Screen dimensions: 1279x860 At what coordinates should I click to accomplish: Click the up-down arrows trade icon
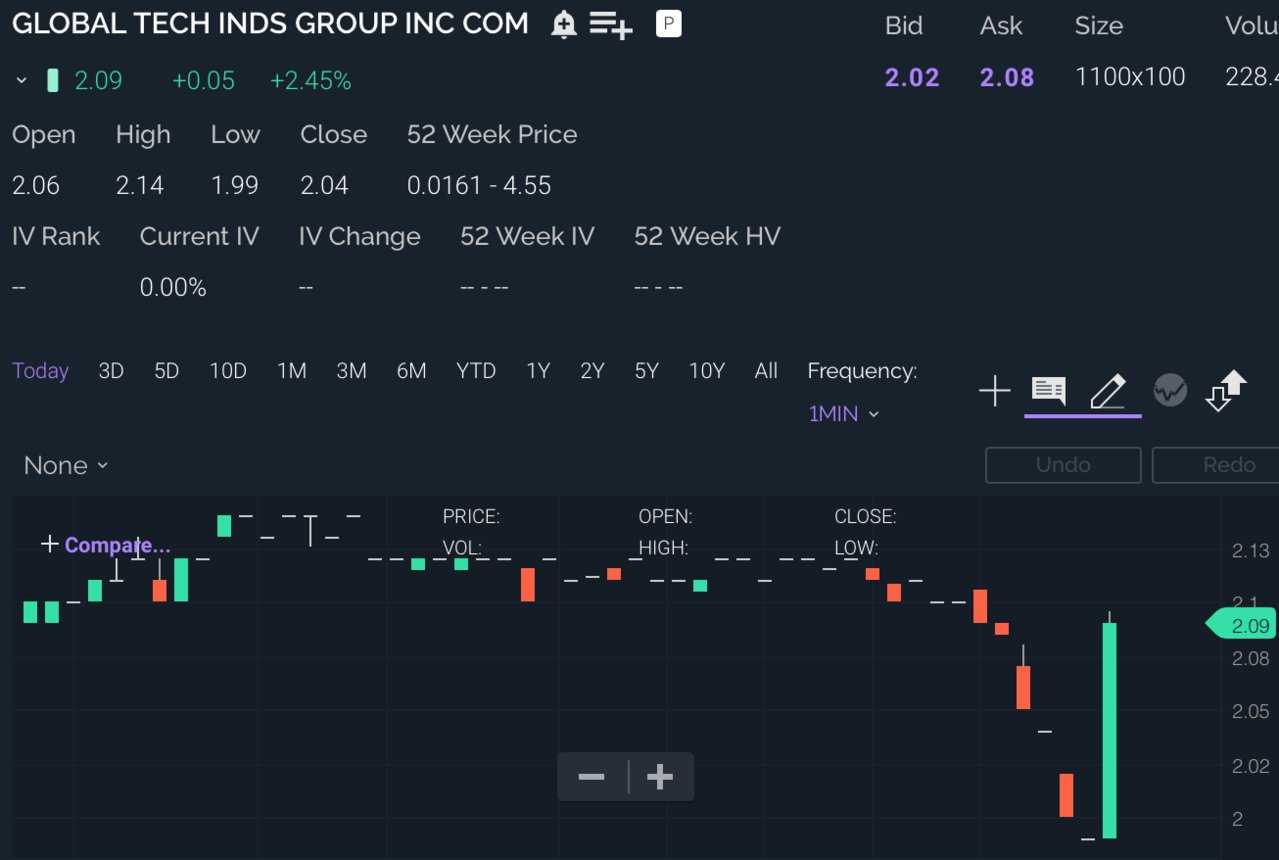click(1227, 390)
